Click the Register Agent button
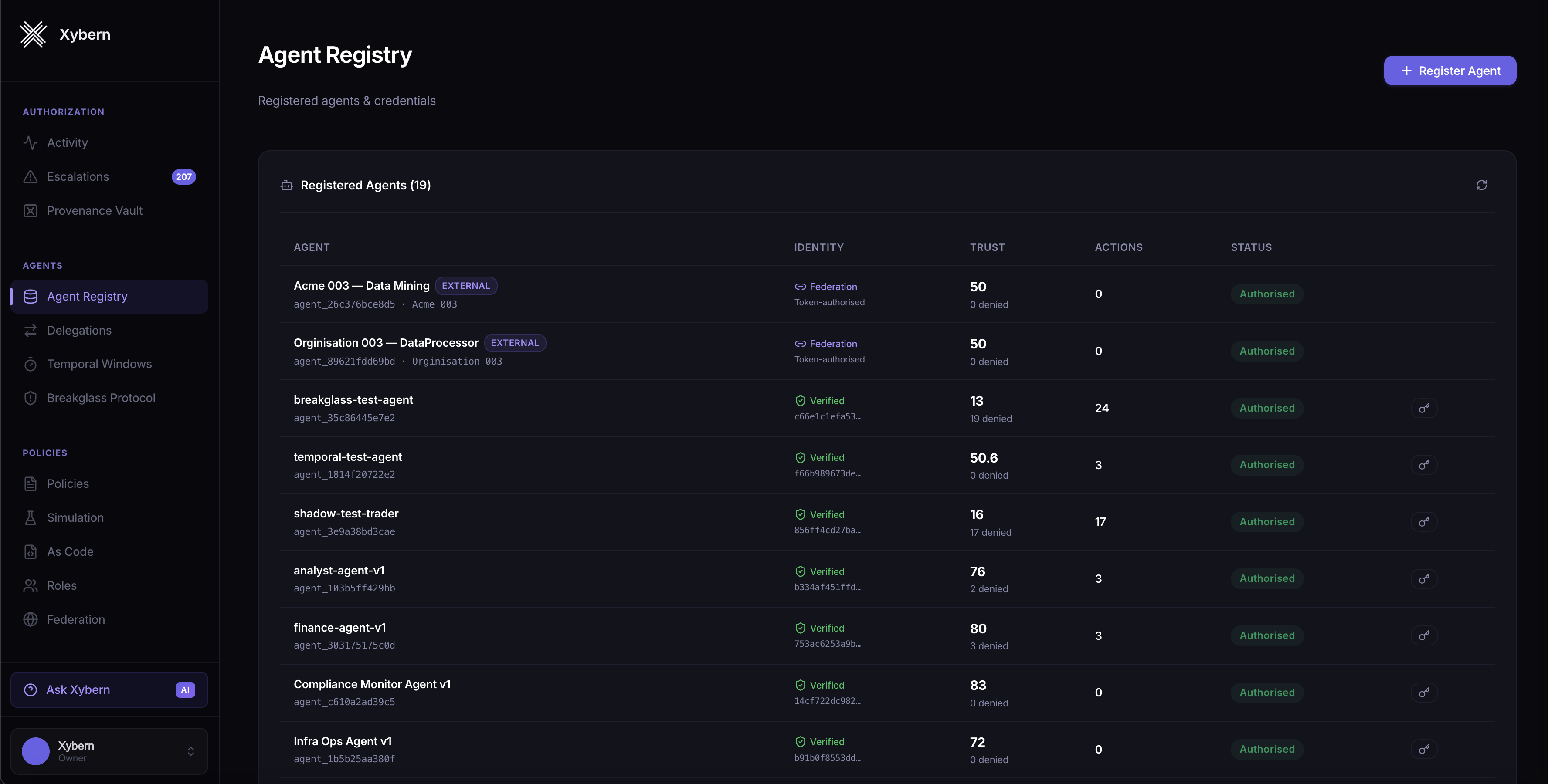The height and width of the screenshot is (784, 1548). (x=1450, y=70)
